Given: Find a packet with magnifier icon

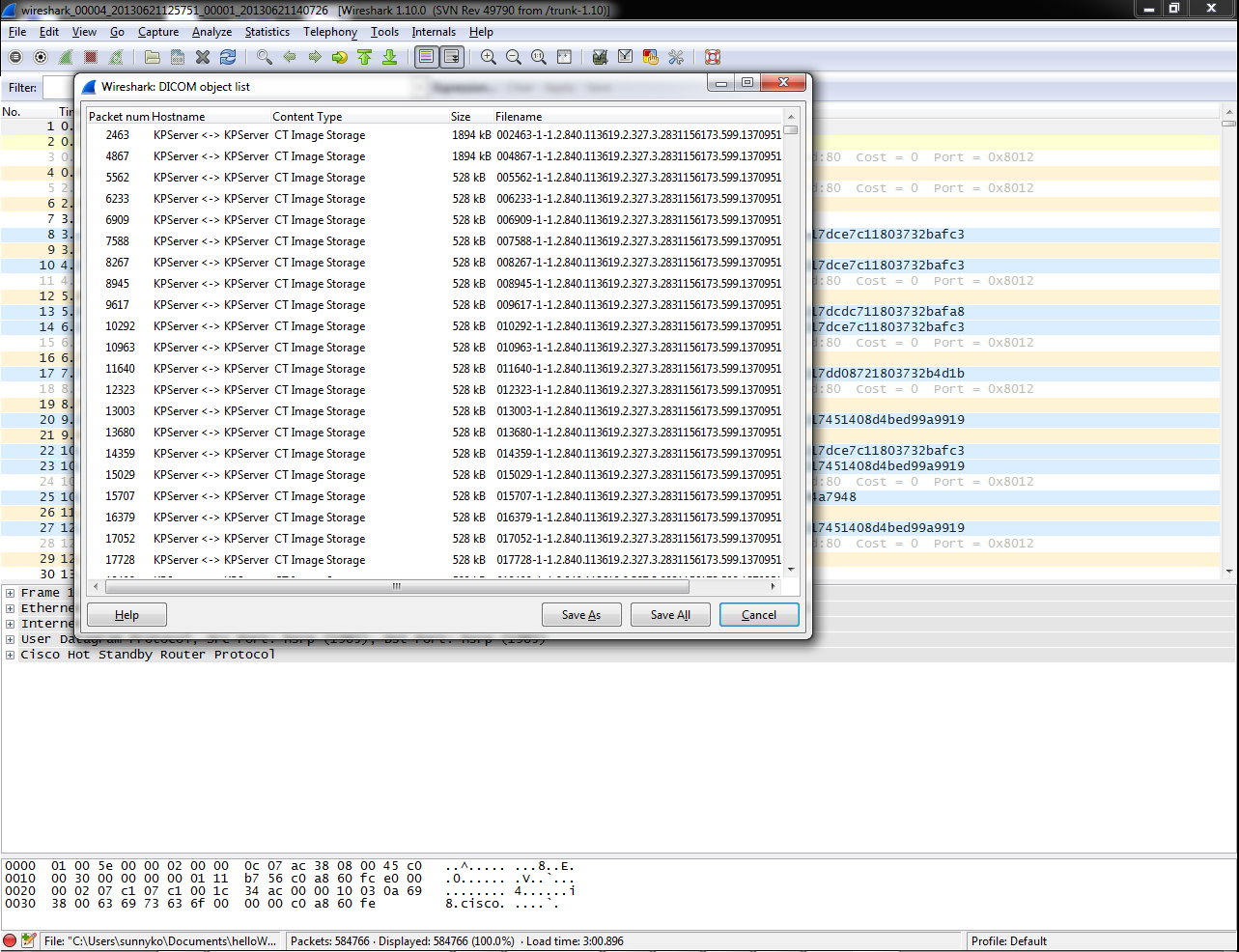Looking at the screenshot, I should point(265,58).
